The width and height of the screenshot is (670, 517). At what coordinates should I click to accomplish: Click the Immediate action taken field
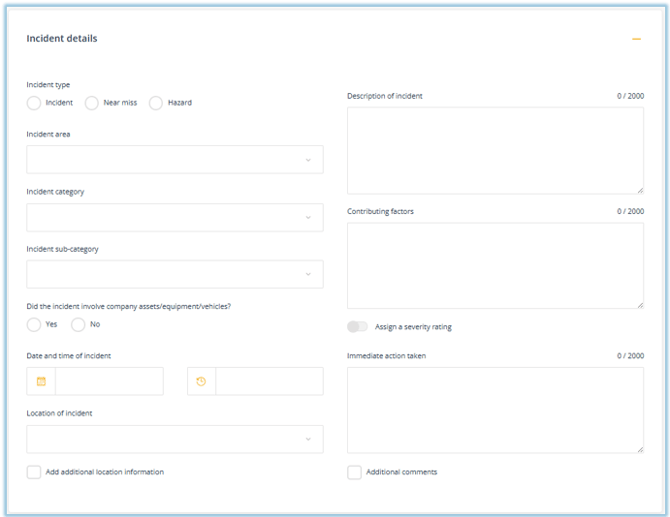[495, 409]
